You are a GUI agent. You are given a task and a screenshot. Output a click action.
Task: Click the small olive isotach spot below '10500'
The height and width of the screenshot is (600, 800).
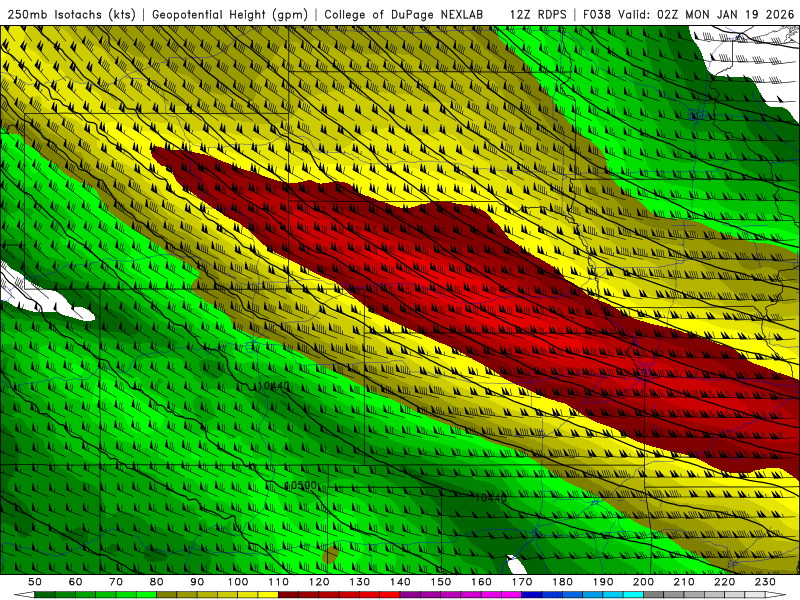click(x=331, y=554)
